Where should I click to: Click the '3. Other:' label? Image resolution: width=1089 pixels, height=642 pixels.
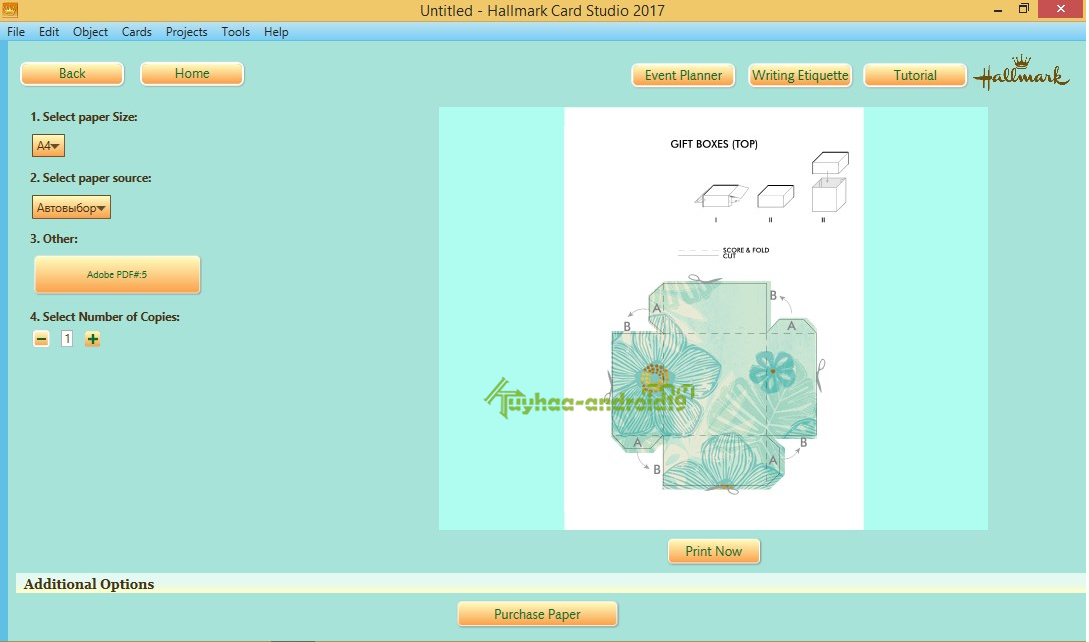[54, 239]
